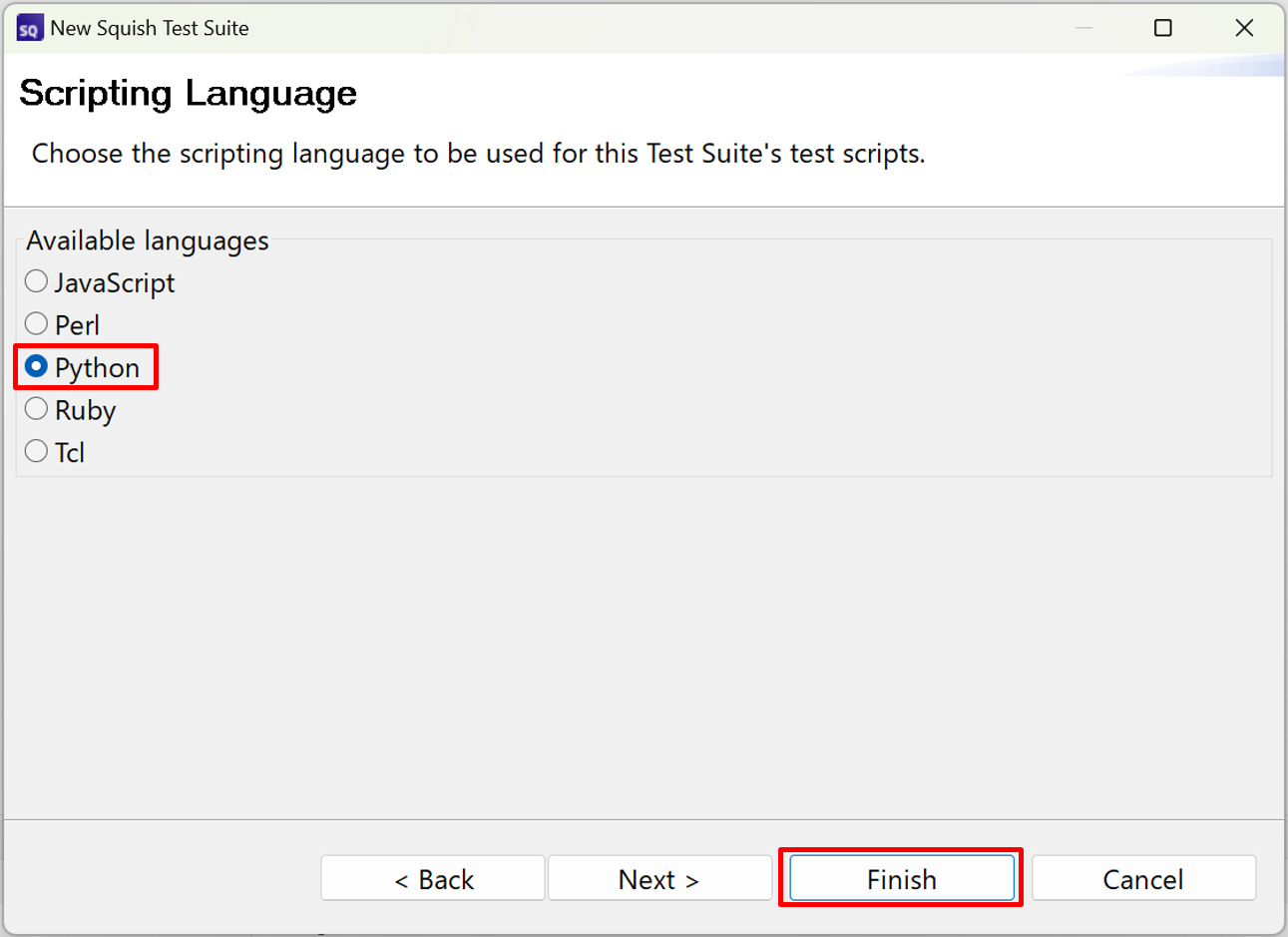Image resolution: width=1288 pixels, height=937 pixels.
Task: Click the 'Scripting Language' page heading
Action: click(188, 93)
